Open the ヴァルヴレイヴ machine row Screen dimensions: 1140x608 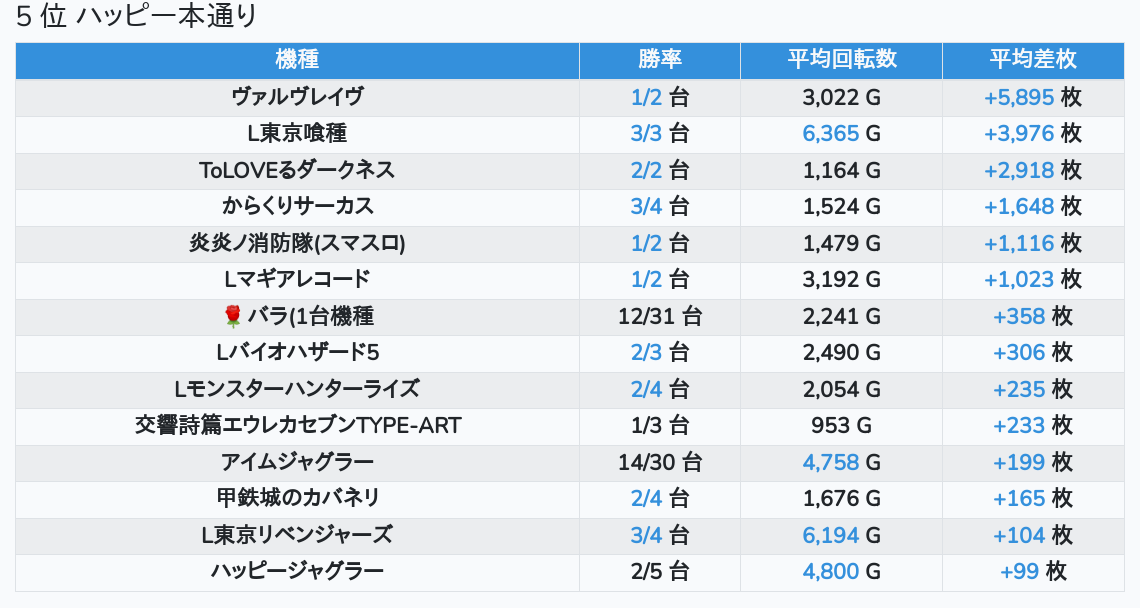[x=297, y=97]
